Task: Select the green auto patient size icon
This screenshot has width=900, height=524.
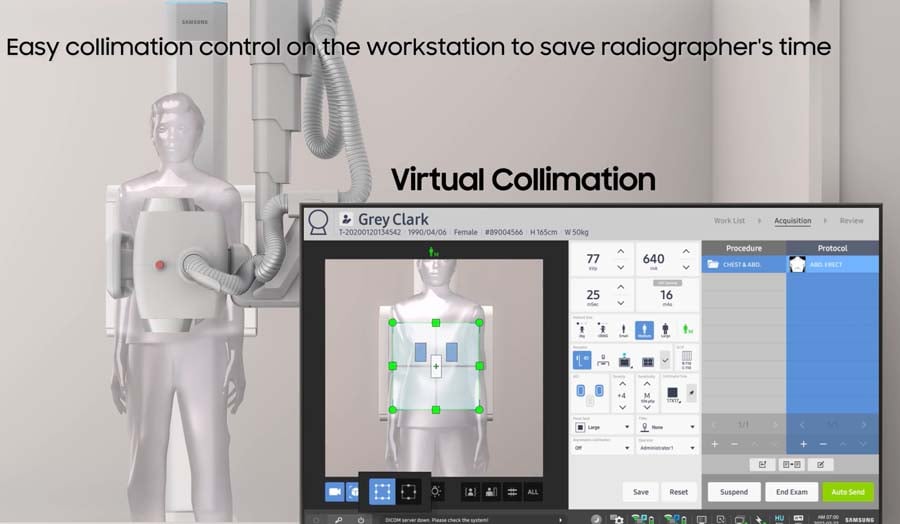Action: point(687,330)
